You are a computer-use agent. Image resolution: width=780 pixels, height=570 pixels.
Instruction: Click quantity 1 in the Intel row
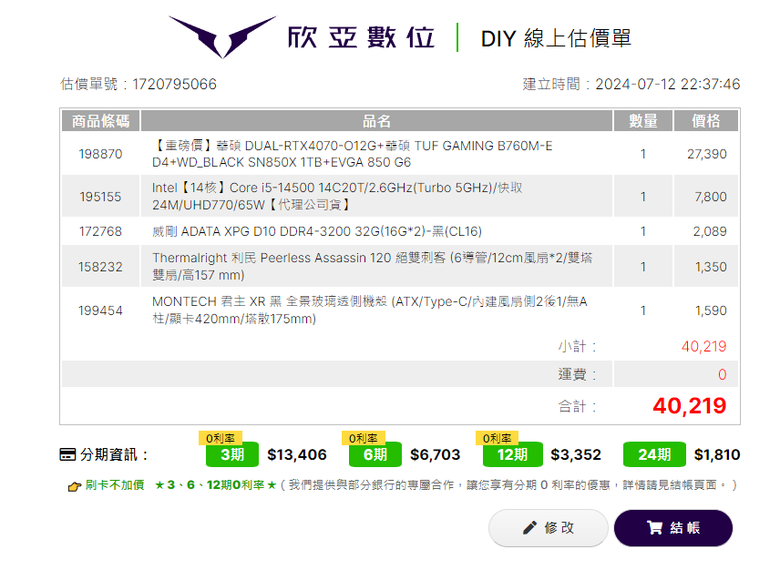pyautogui.click(x=643, y=197)
